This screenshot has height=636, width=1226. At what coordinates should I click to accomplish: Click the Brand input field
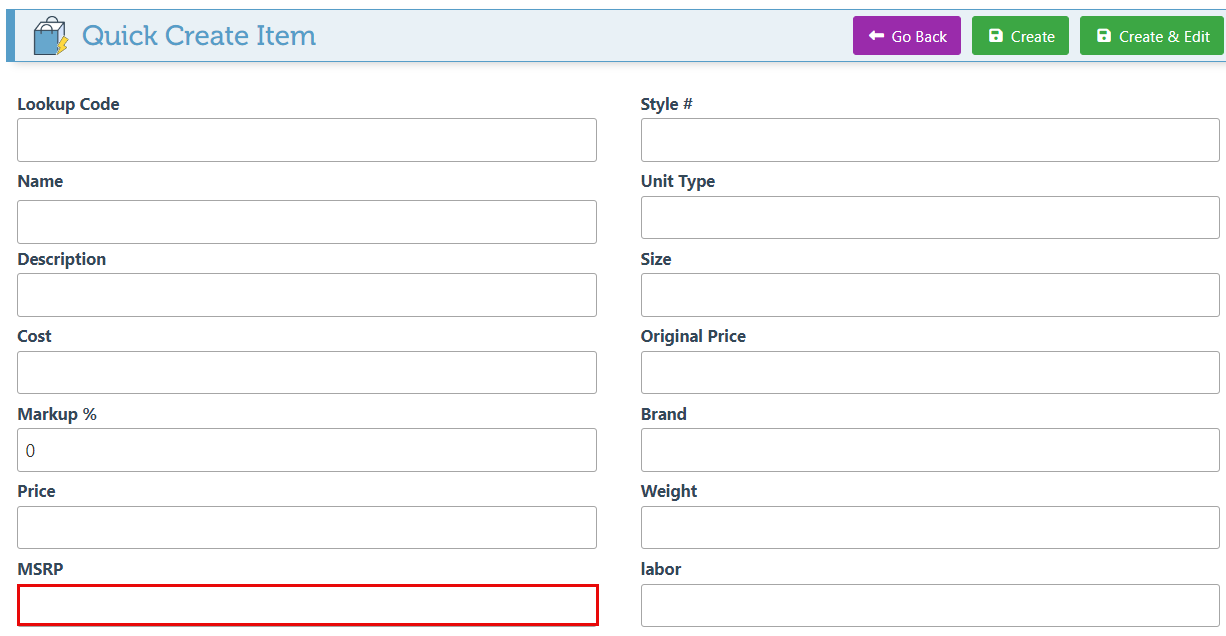[930, 450]
